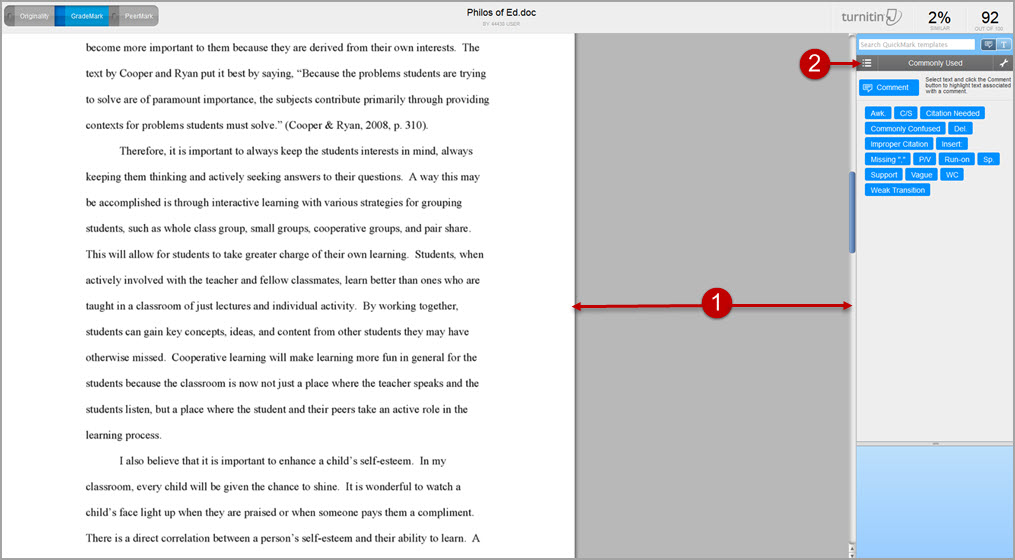Select the Vague QuickMark
The height and width of the screenshot is (560, 1015).
point(921,175)
